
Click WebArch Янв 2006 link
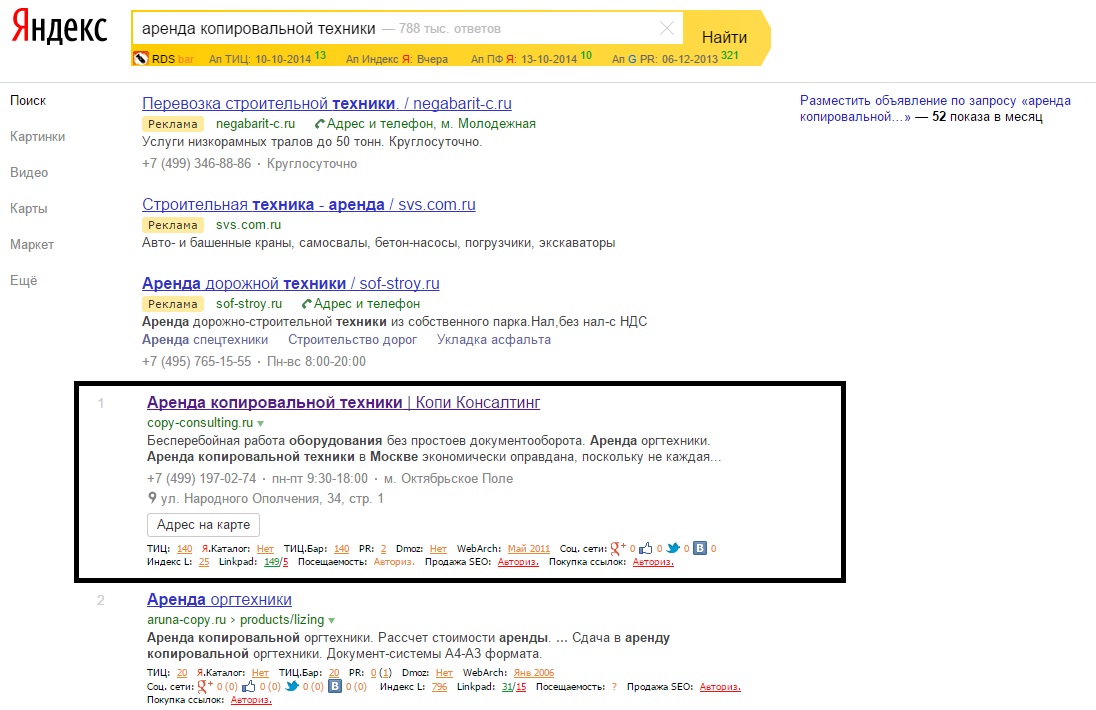coord(534,673)
